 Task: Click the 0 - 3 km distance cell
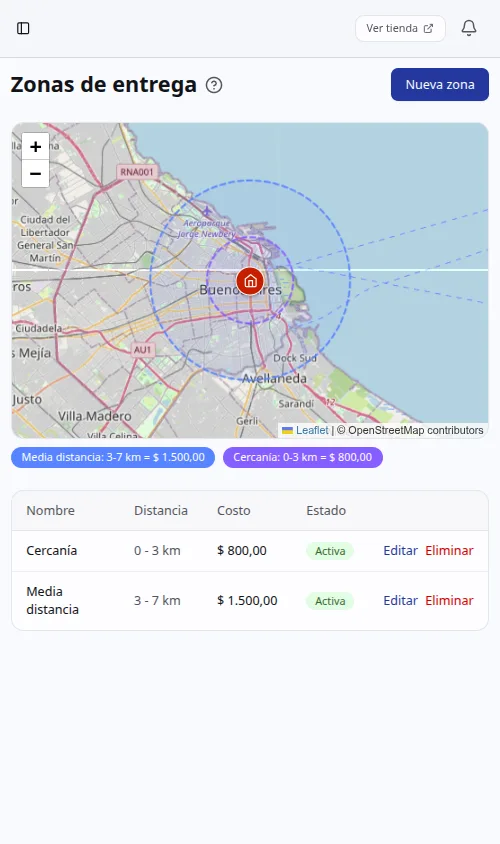pyautogui.click(x=157, y=551)
